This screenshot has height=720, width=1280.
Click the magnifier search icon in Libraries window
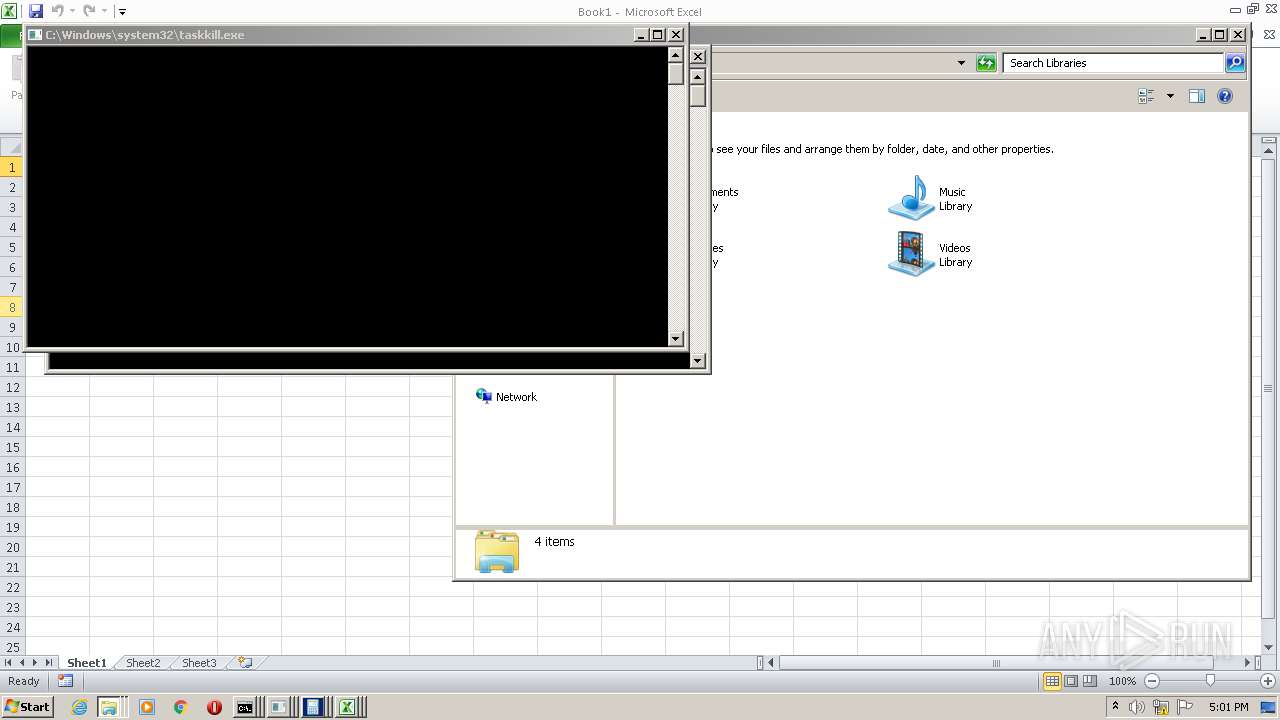[1235, 63]
